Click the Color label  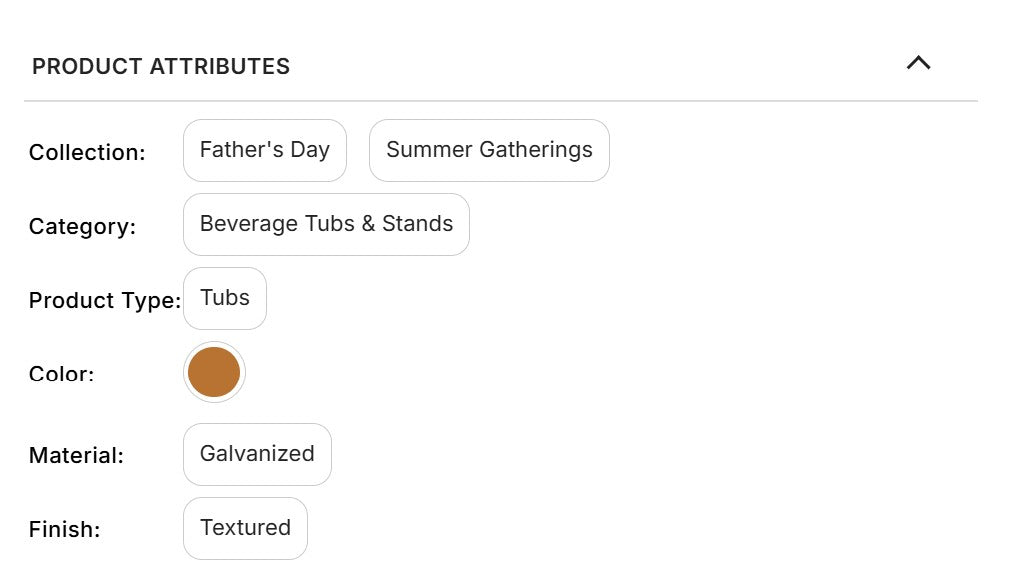[61, 375]
